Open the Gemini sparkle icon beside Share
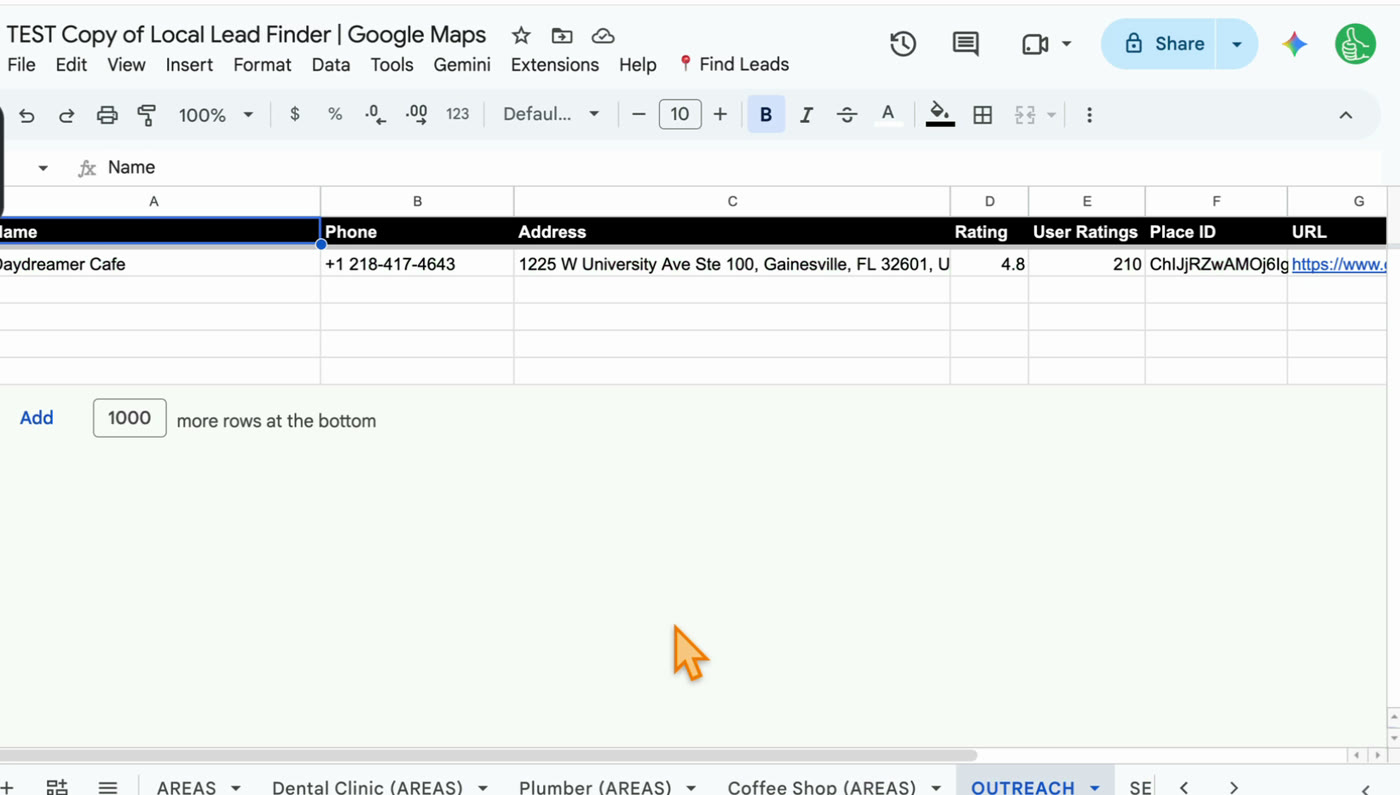 pyautogui.click(x=1295, y=44)
